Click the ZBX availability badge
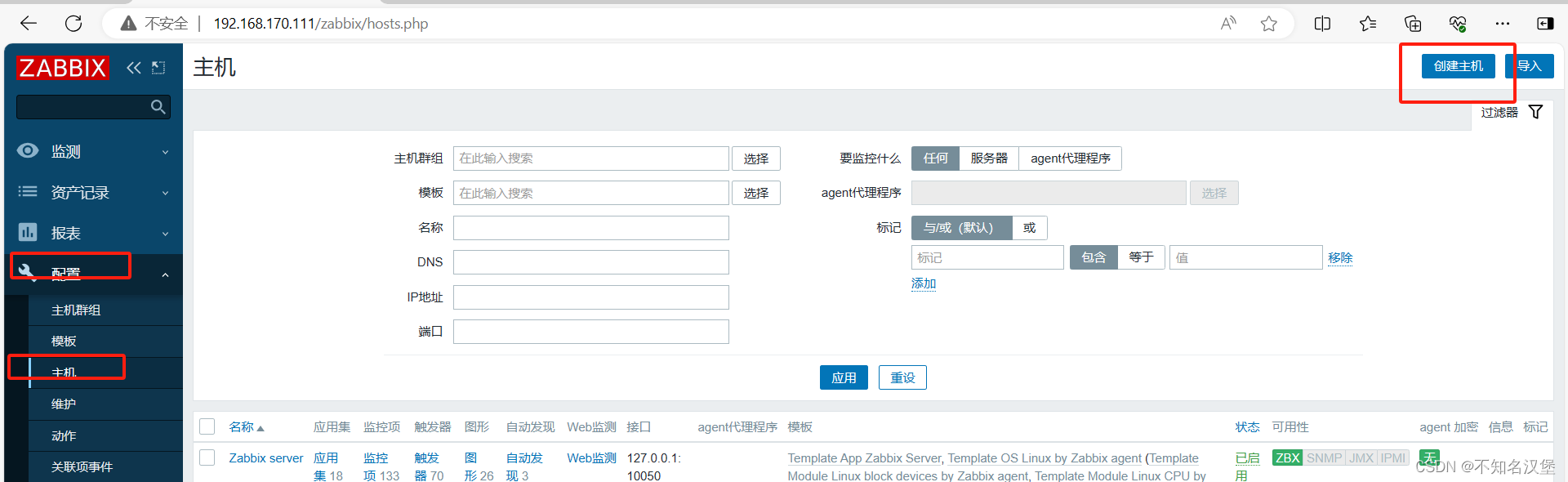Screen dimensions: 1568x482 click(1287, 457)
